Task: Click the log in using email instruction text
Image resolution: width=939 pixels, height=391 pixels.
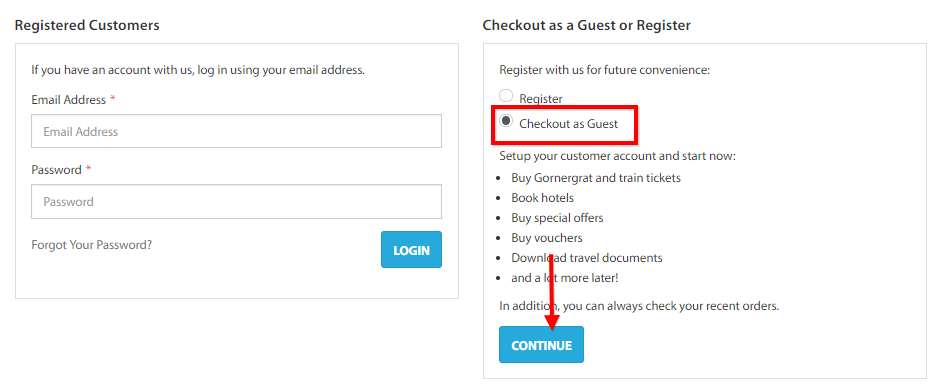Action: point(198,70)
